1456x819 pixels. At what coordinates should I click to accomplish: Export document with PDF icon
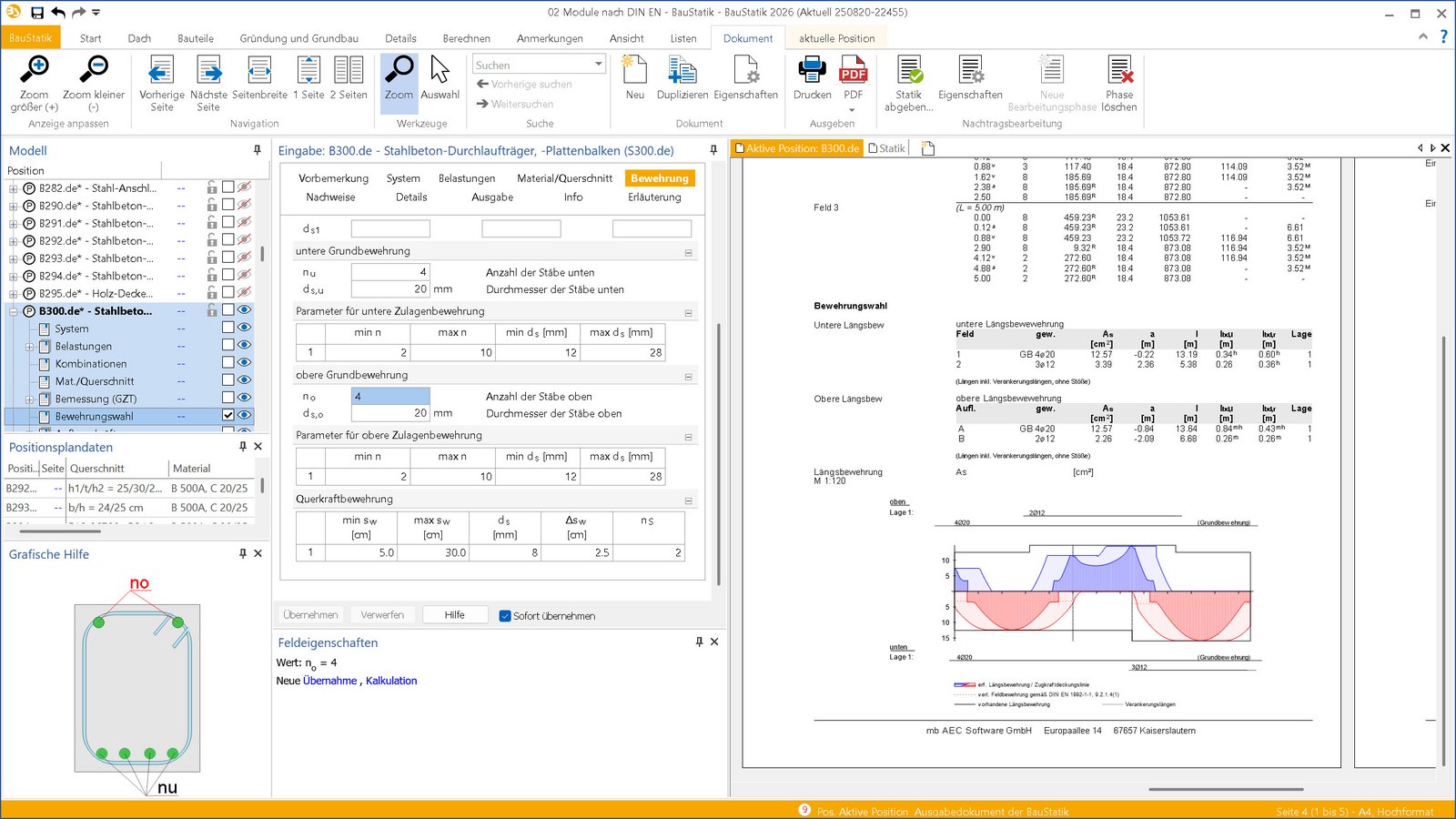853,71
